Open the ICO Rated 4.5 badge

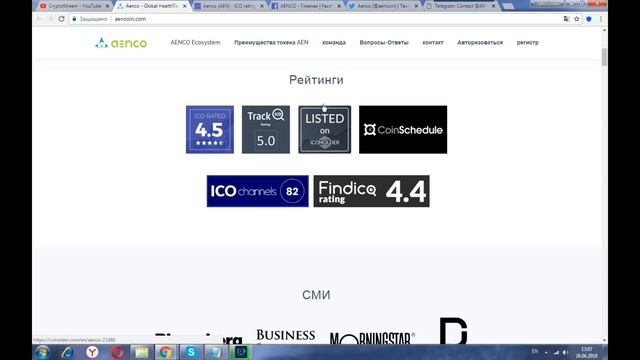210,129
